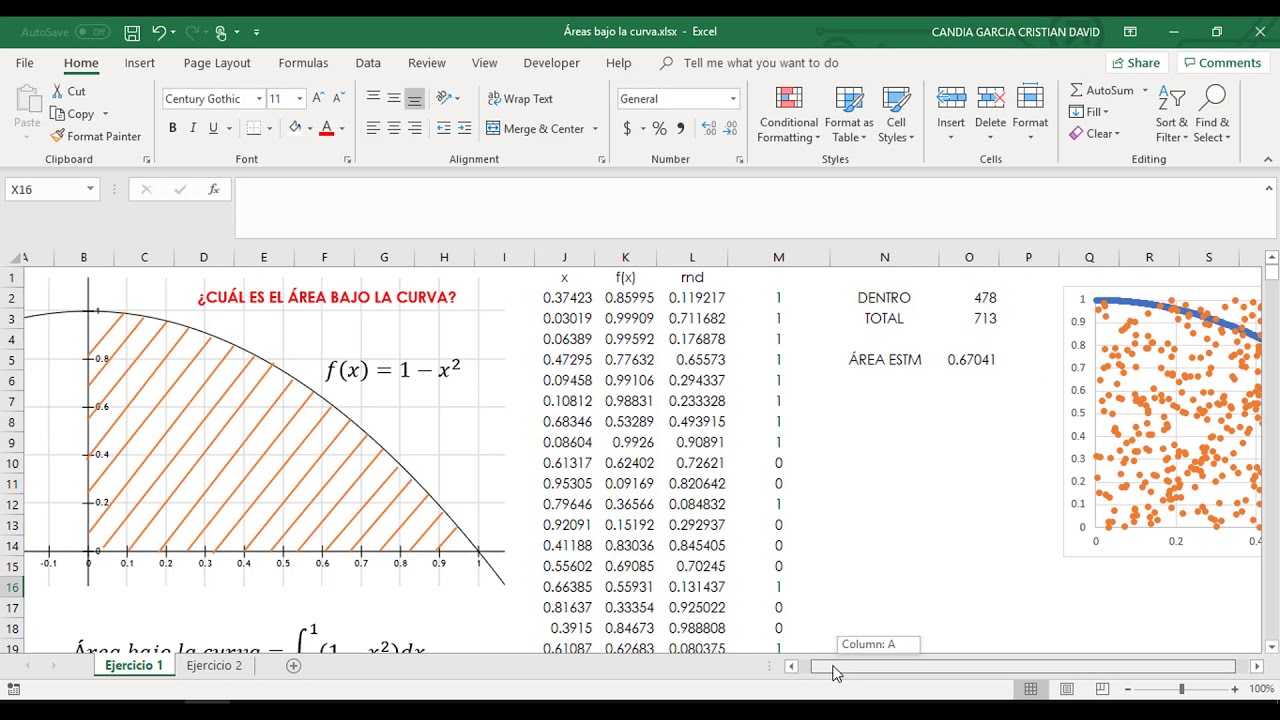Click Increase Indent icon
Screen dimensions: 1280x720
(464, 128)
